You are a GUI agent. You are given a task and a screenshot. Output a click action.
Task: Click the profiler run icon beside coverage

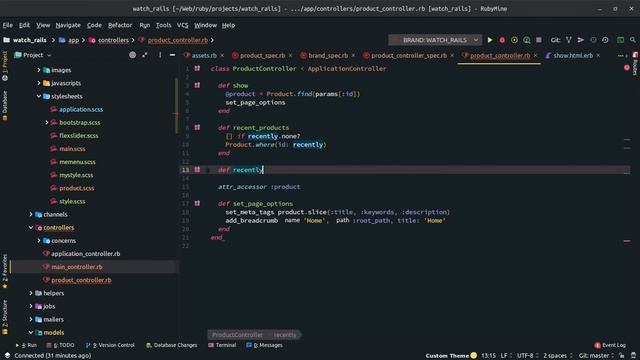pos(527,40)
